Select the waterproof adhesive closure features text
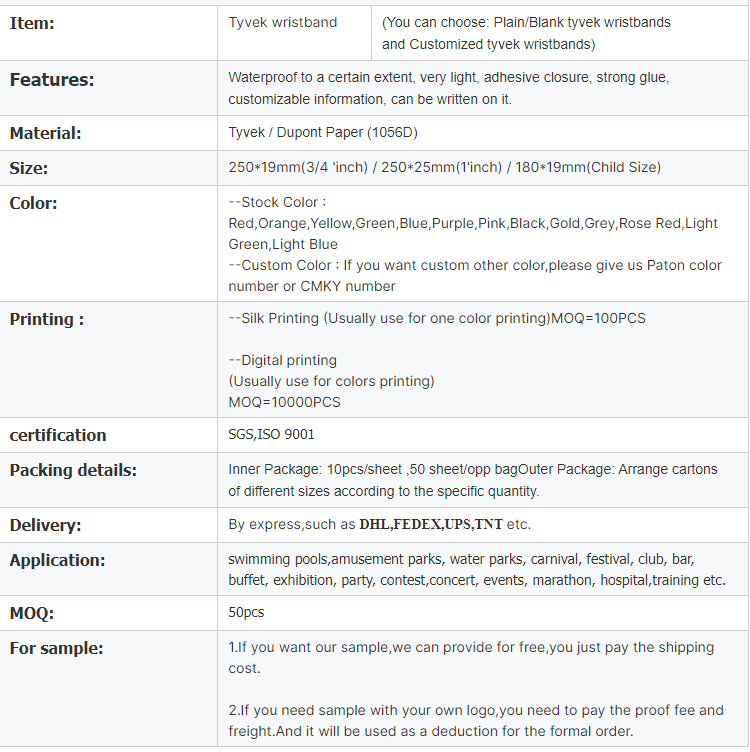 click(448, 88)
